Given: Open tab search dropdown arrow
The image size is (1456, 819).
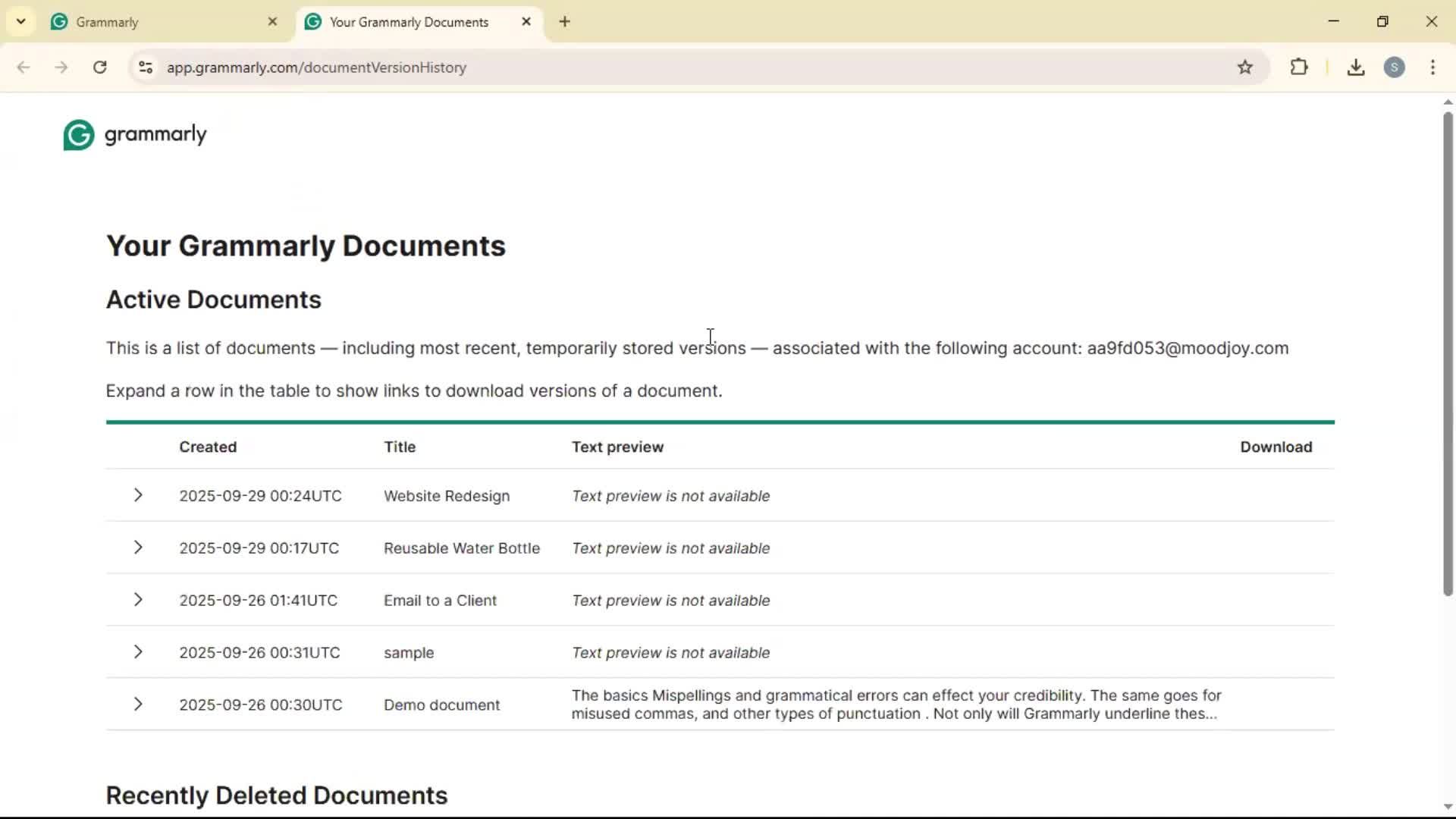Looking at the screenshot, I should point(21,21).
